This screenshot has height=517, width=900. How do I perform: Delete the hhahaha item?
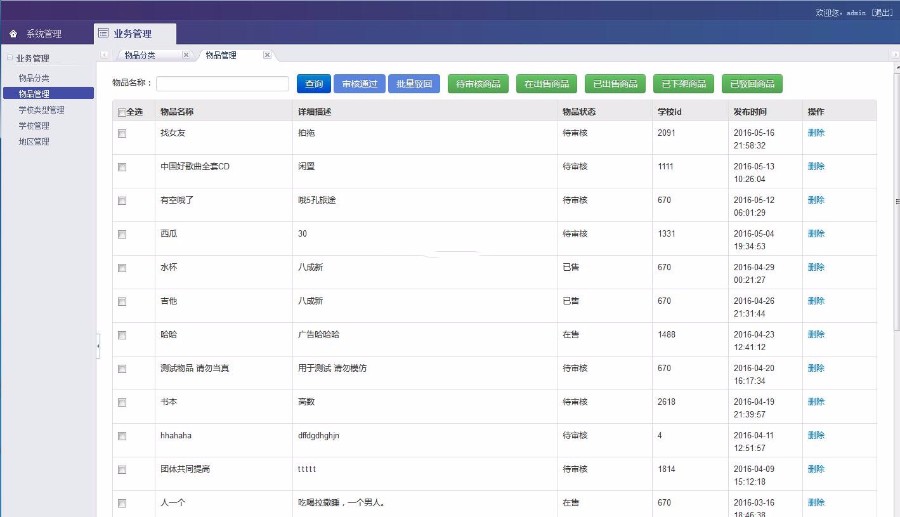[816, 435]
